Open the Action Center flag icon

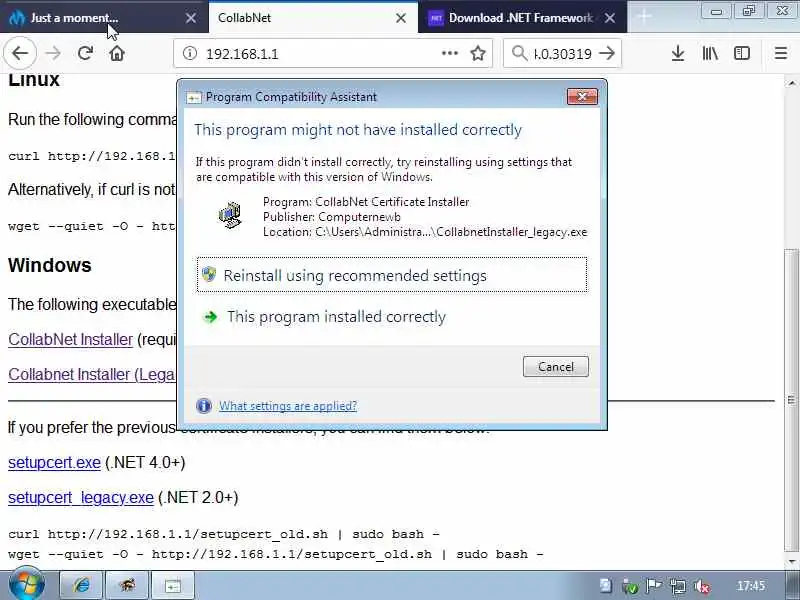(x=654, y=586)
